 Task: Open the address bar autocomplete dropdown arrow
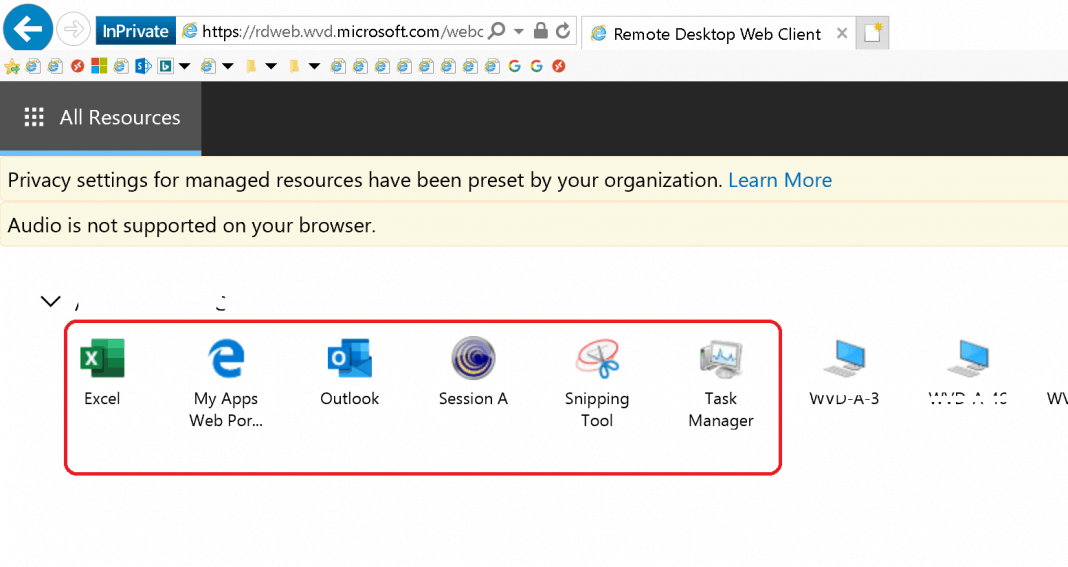519,31
